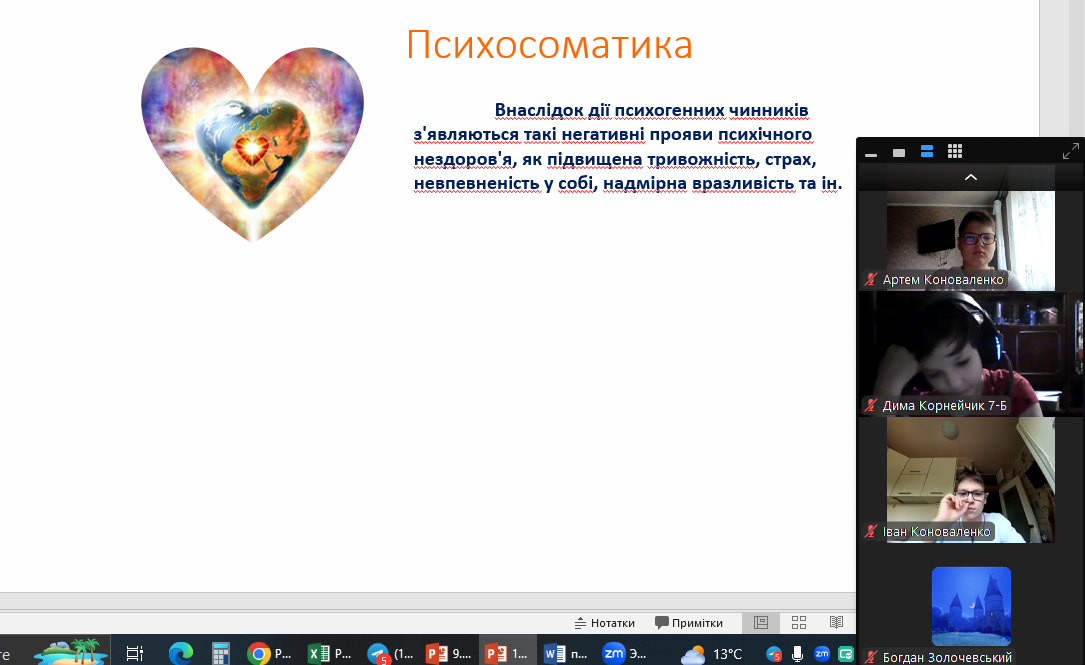This screenshot has height=665, width=1085.
Task: Switch to Normal view in PowerPoint status bar
Action: 761,623
